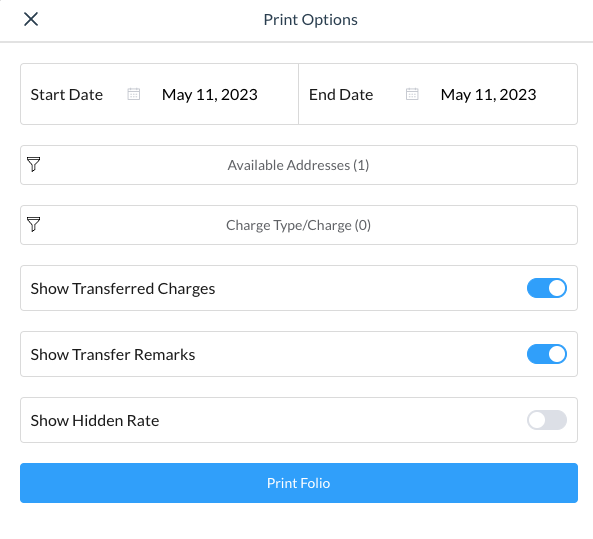Select the End Date label
The image size is (593, 539).
[x=341, y=95]
